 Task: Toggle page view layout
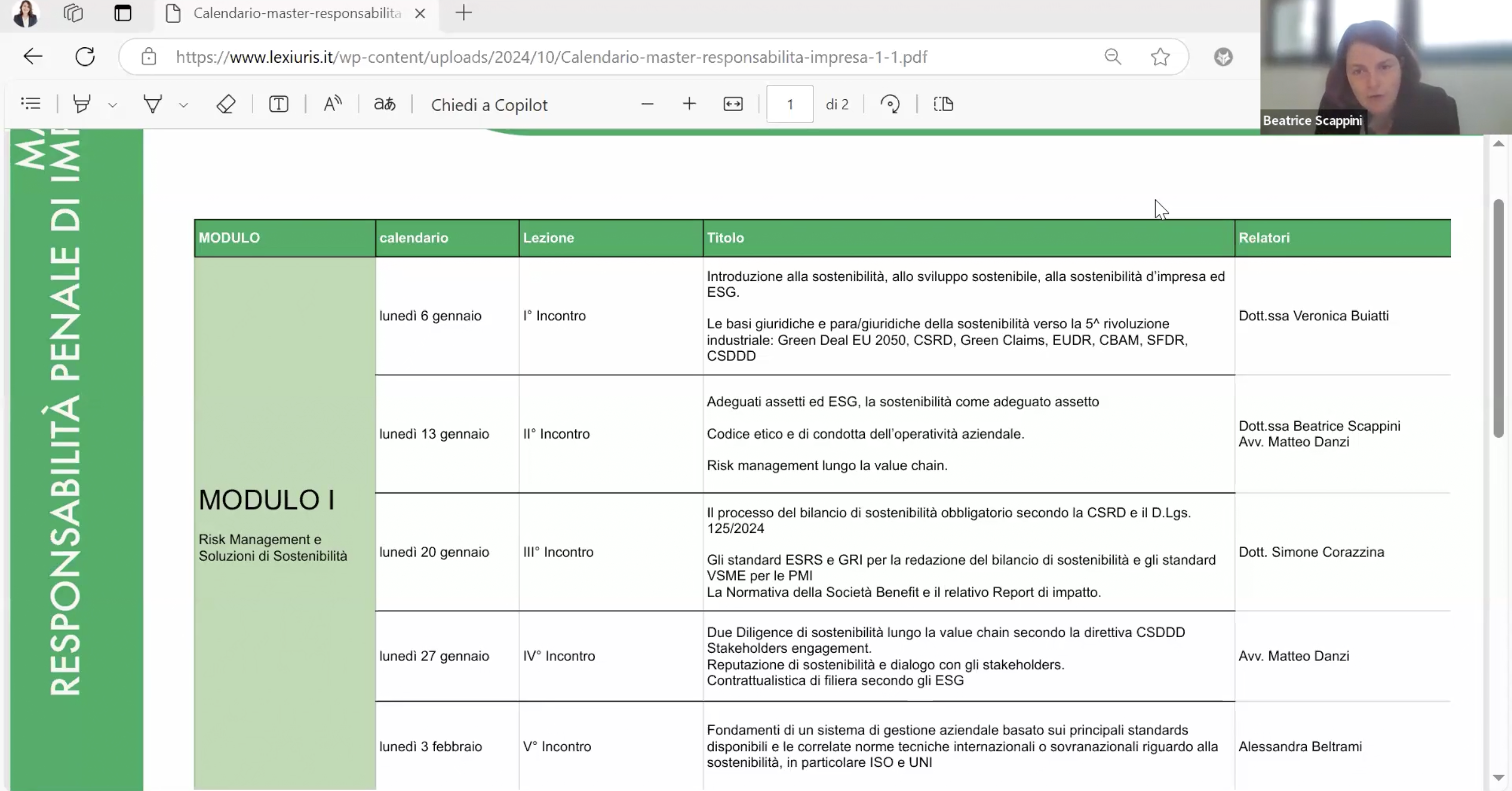(943, 104)
